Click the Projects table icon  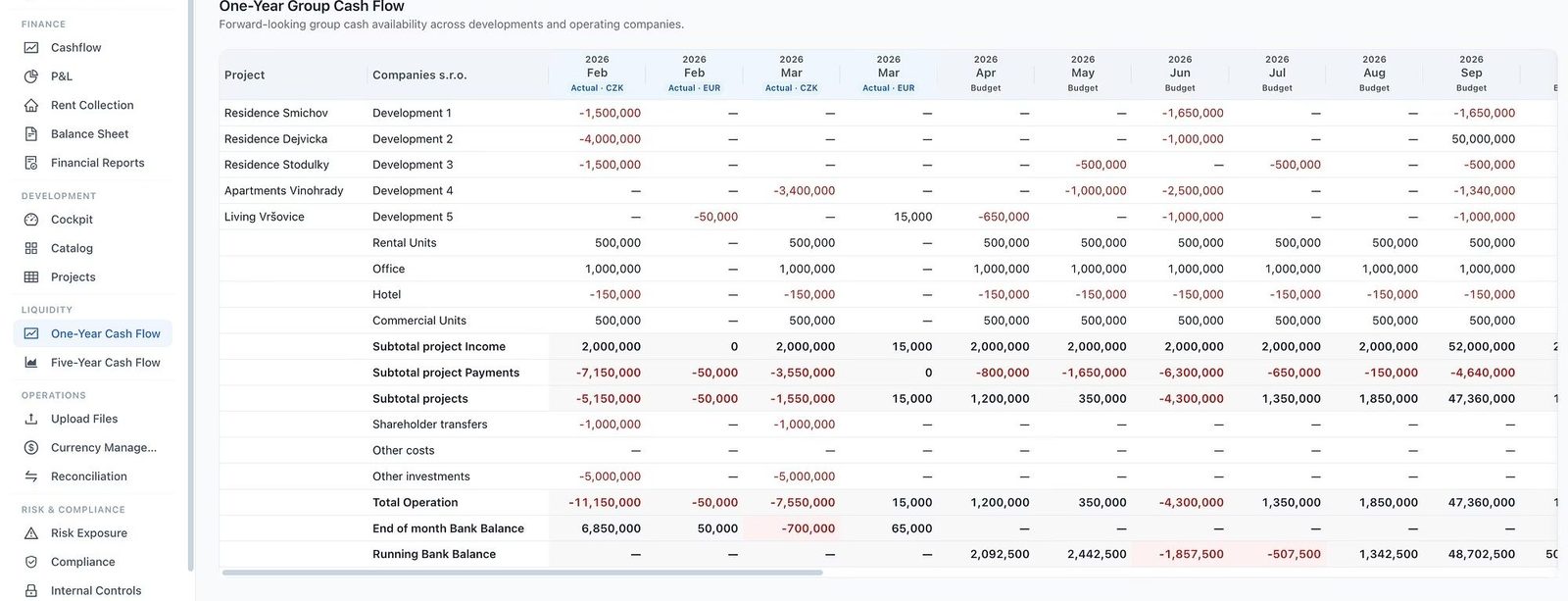31,277
